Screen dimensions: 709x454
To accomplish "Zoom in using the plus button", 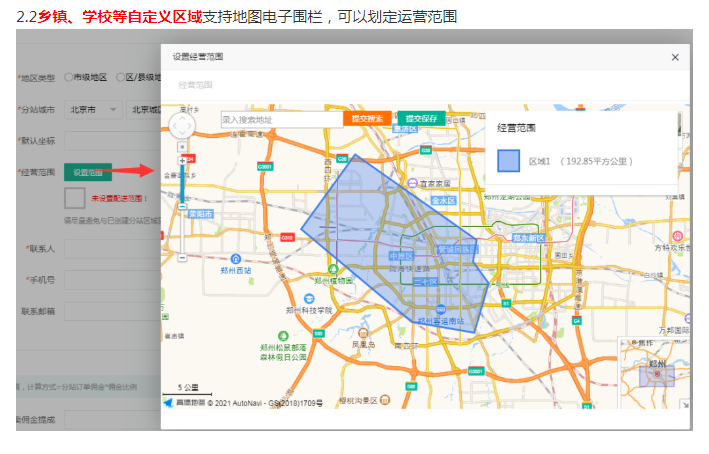I will [183, 160].
